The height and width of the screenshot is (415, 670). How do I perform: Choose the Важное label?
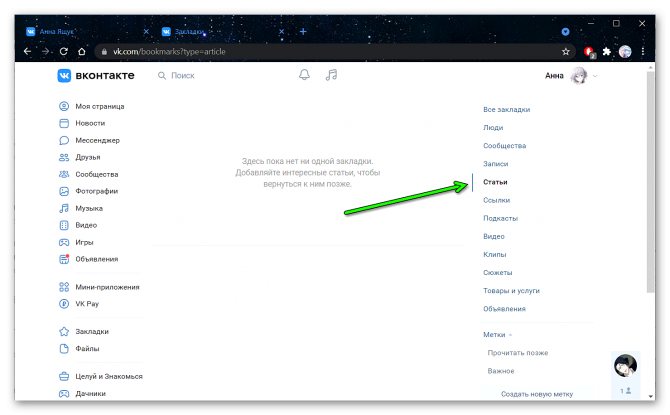pyautogui.click(x=501, y=371)
